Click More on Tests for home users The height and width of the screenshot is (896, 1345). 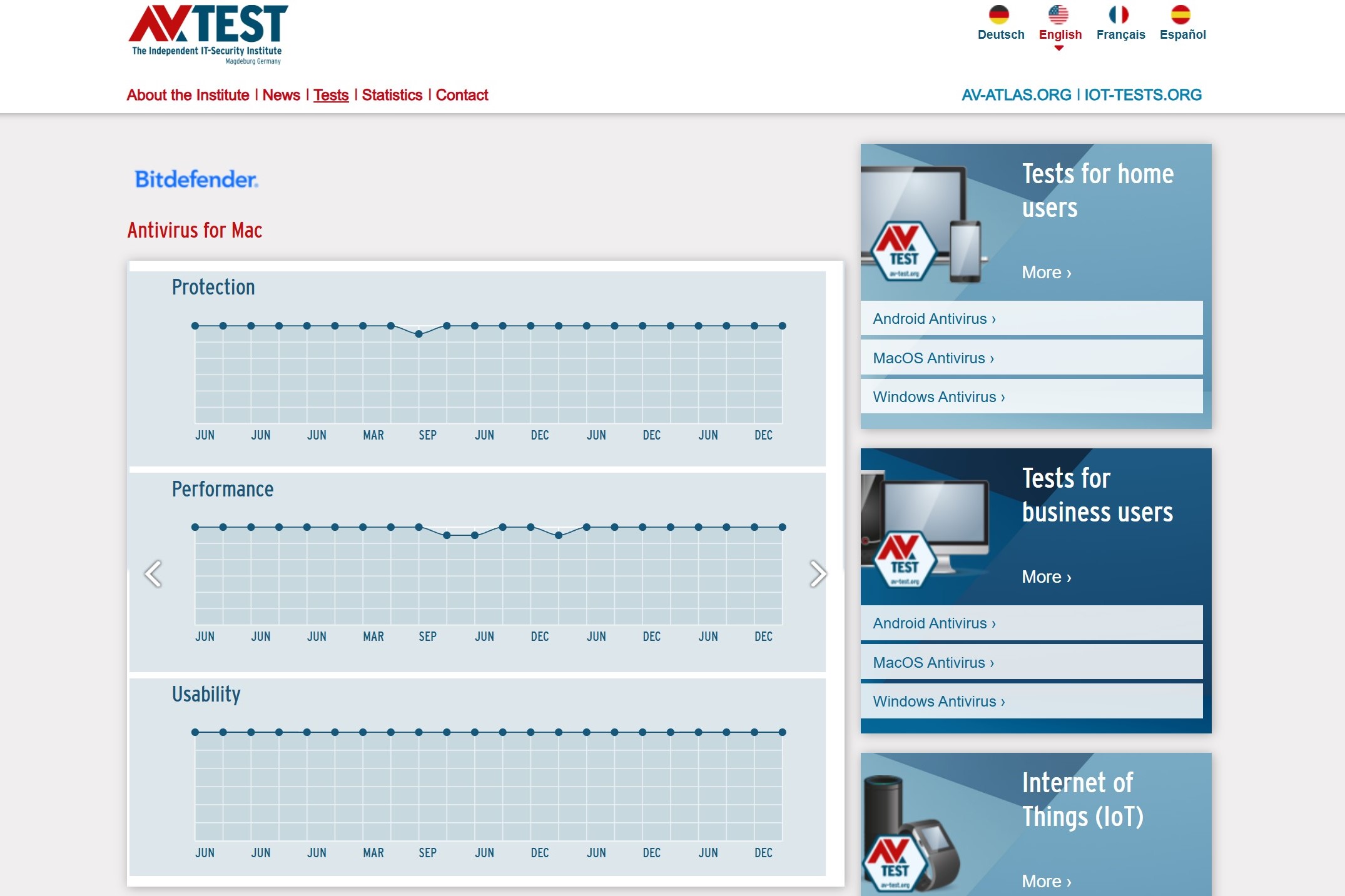coord(1044,271)
